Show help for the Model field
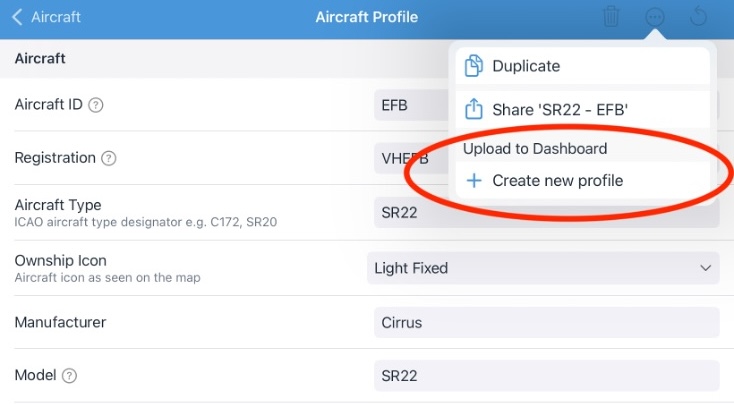The height and width of the screenshot is (404, 734). coord(69,376)
